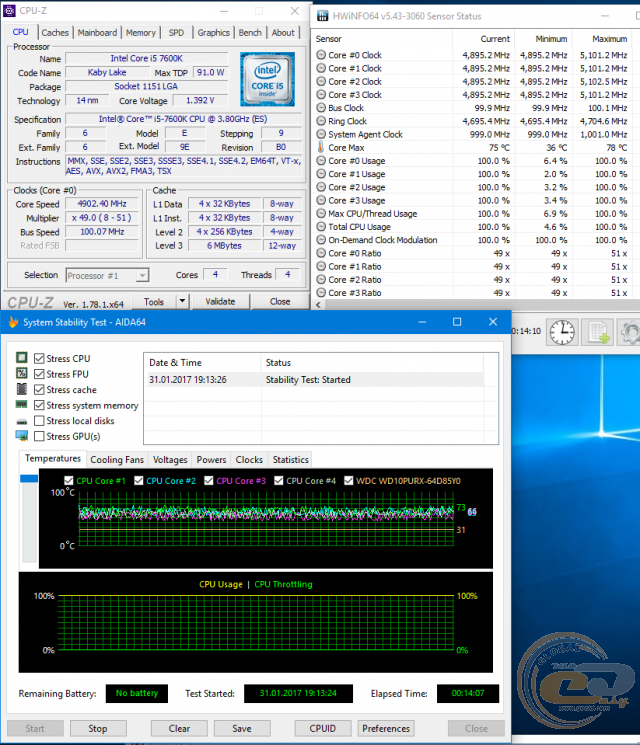Viewport: 640px width, 745px height.
Task: Open the SPD tab in CPU-Z
Action: point(176,33)
